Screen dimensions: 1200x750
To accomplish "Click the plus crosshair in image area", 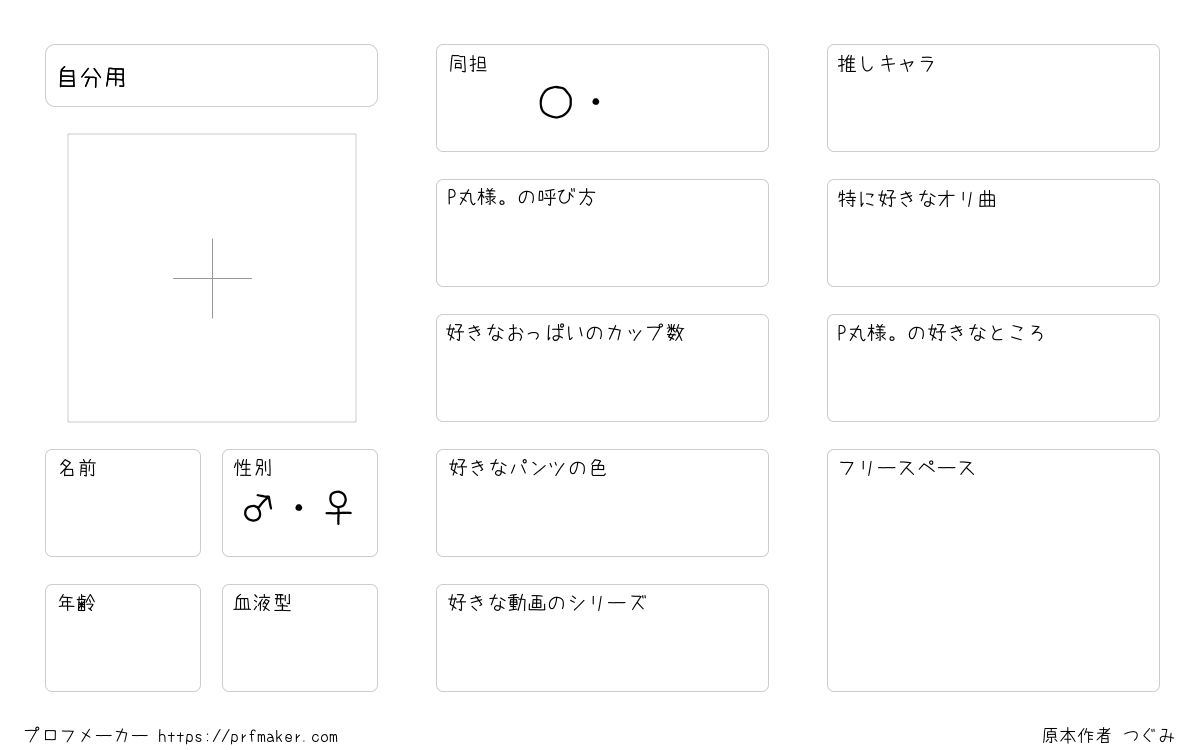I will (x=212, y=278).
